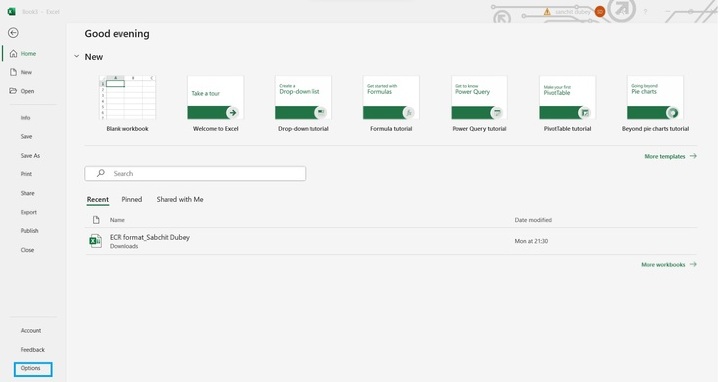The image size is (720, 382).
Task: Open the Print page
Action: (26, 174)
